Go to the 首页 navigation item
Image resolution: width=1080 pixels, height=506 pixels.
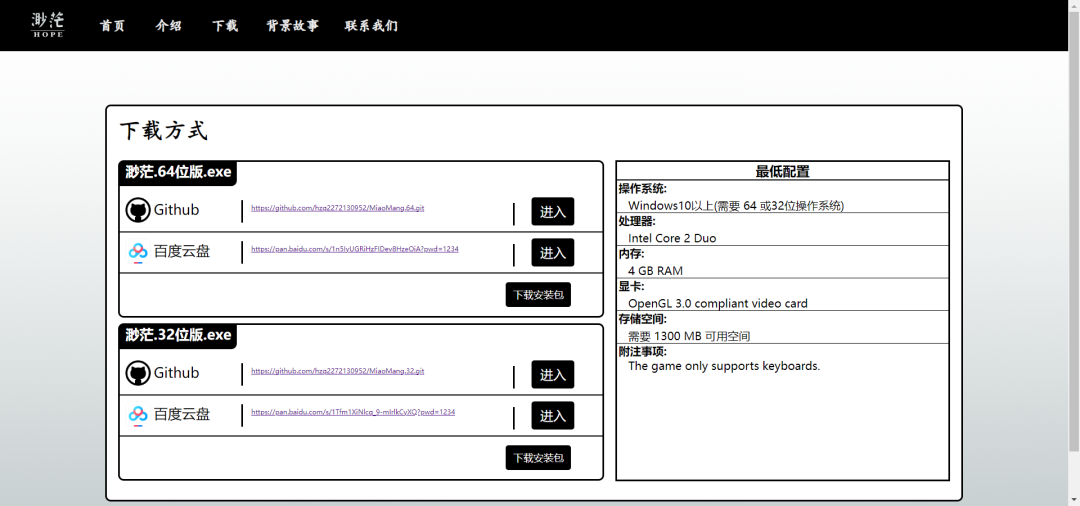tap(112, 26)
